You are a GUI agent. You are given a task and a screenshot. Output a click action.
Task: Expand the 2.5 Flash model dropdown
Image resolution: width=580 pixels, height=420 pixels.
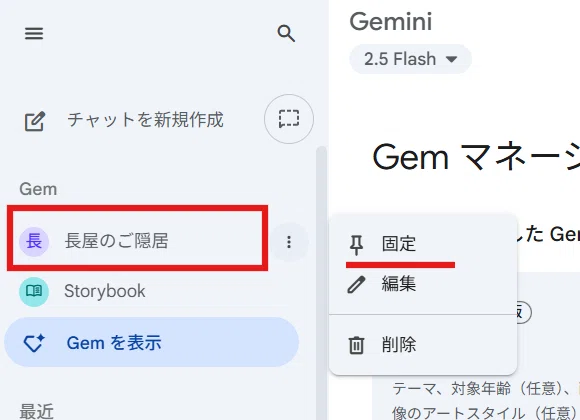410,59
